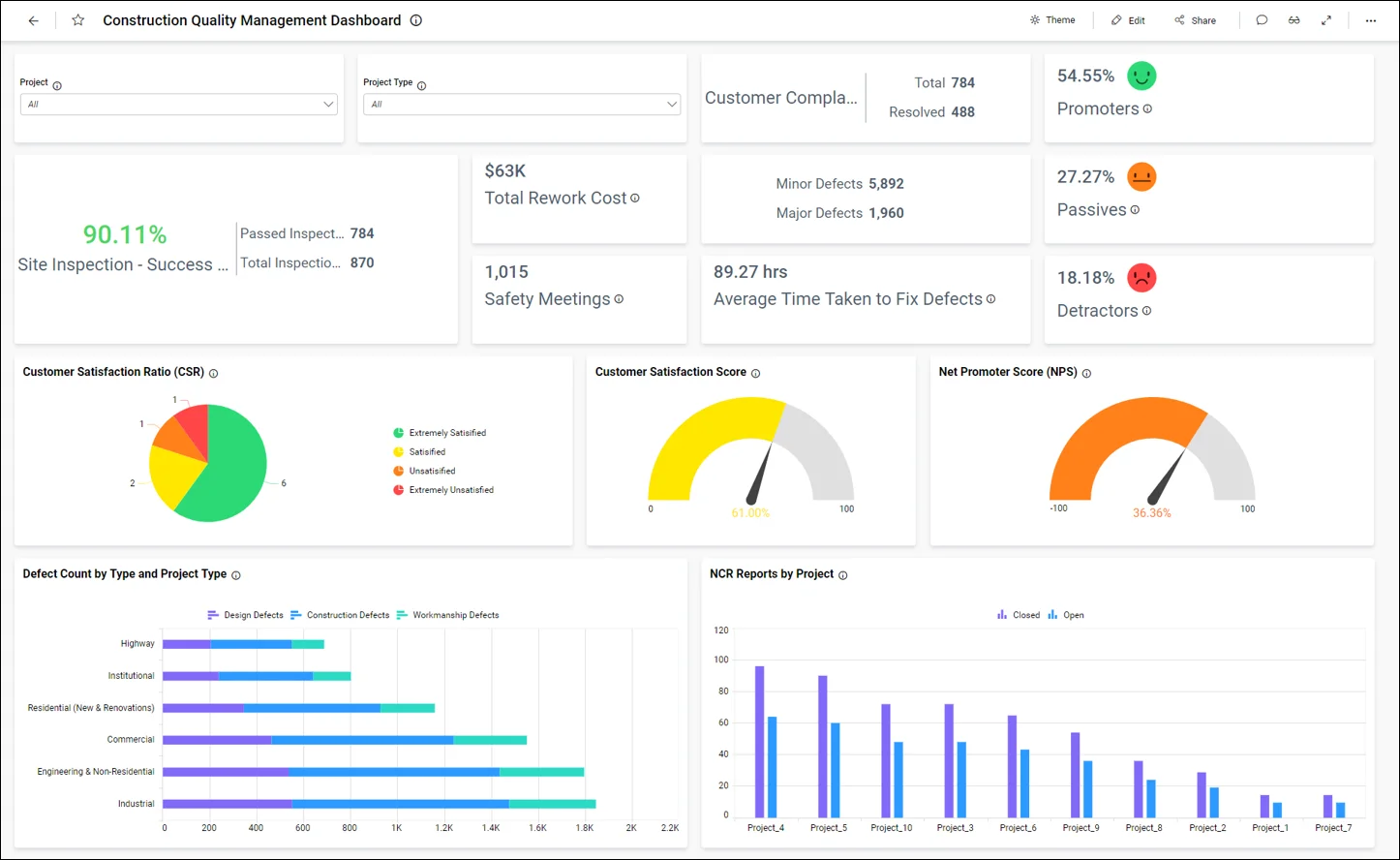Toggle the Unsatisfied legend item
Image resolution: width=1400 pixels, height=860 pixels.
point(424,472)
